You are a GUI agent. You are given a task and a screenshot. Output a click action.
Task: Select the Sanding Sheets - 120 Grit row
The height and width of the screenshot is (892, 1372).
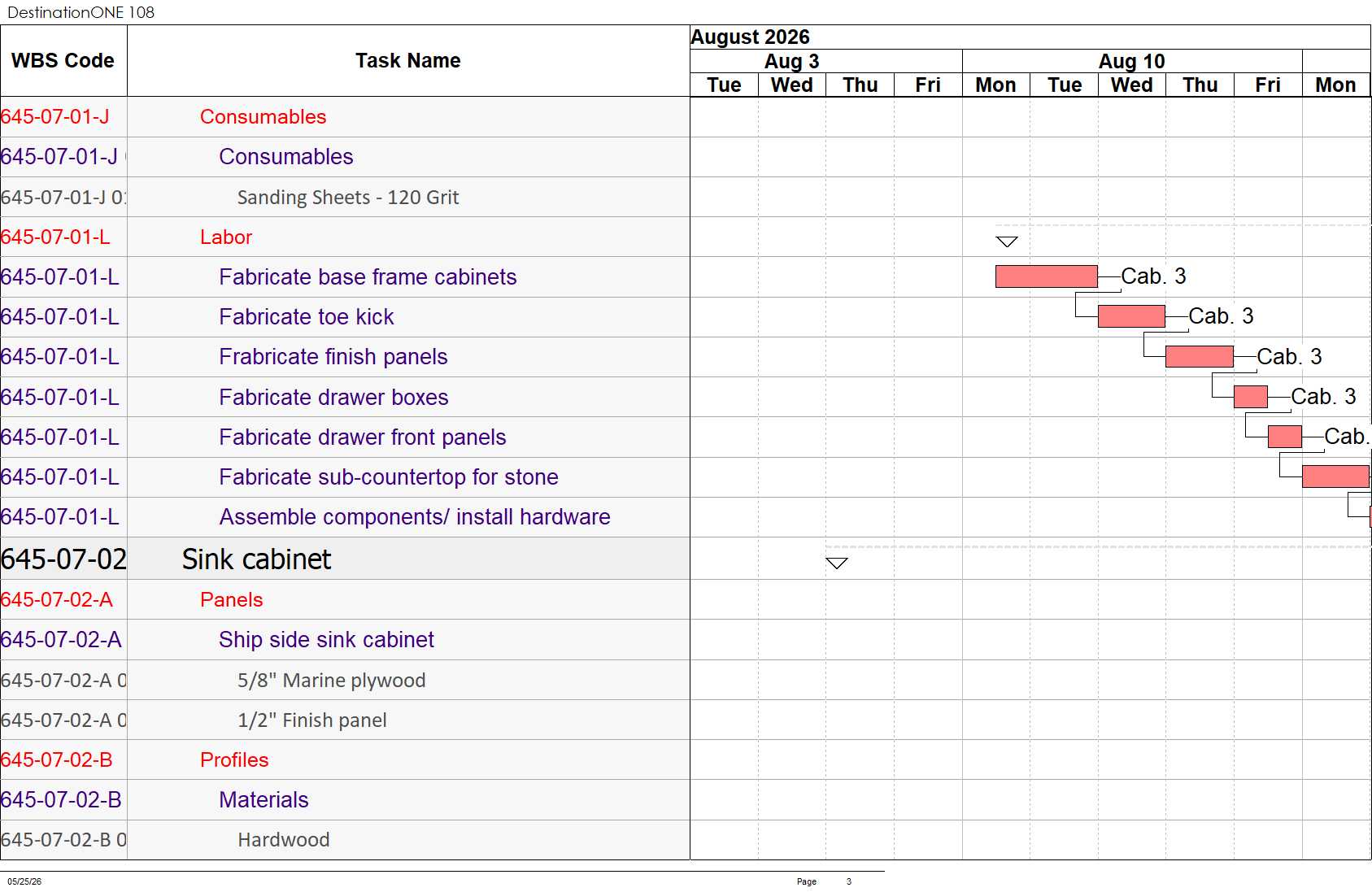(x=345, y=198)
